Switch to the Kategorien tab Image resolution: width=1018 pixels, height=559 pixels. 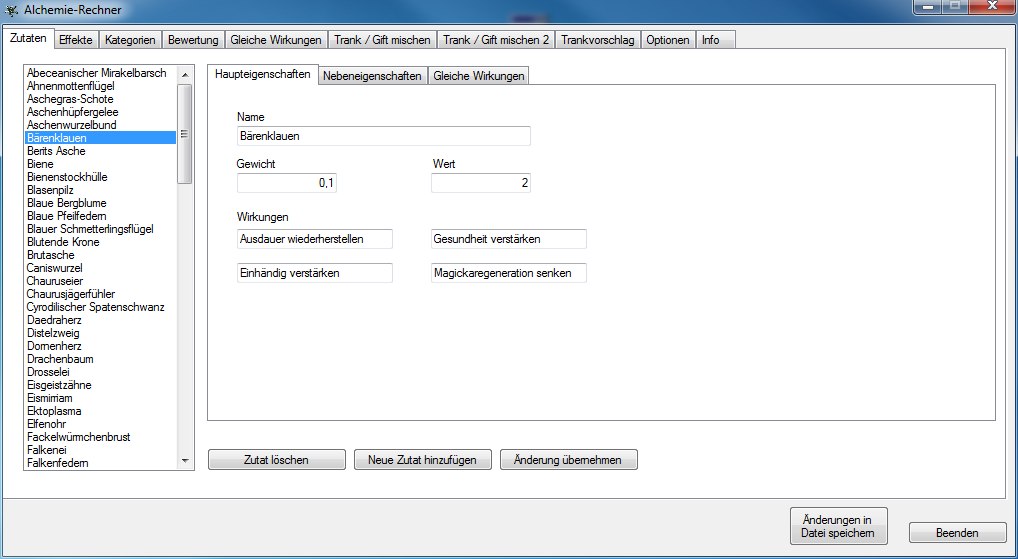pos(130,40)
